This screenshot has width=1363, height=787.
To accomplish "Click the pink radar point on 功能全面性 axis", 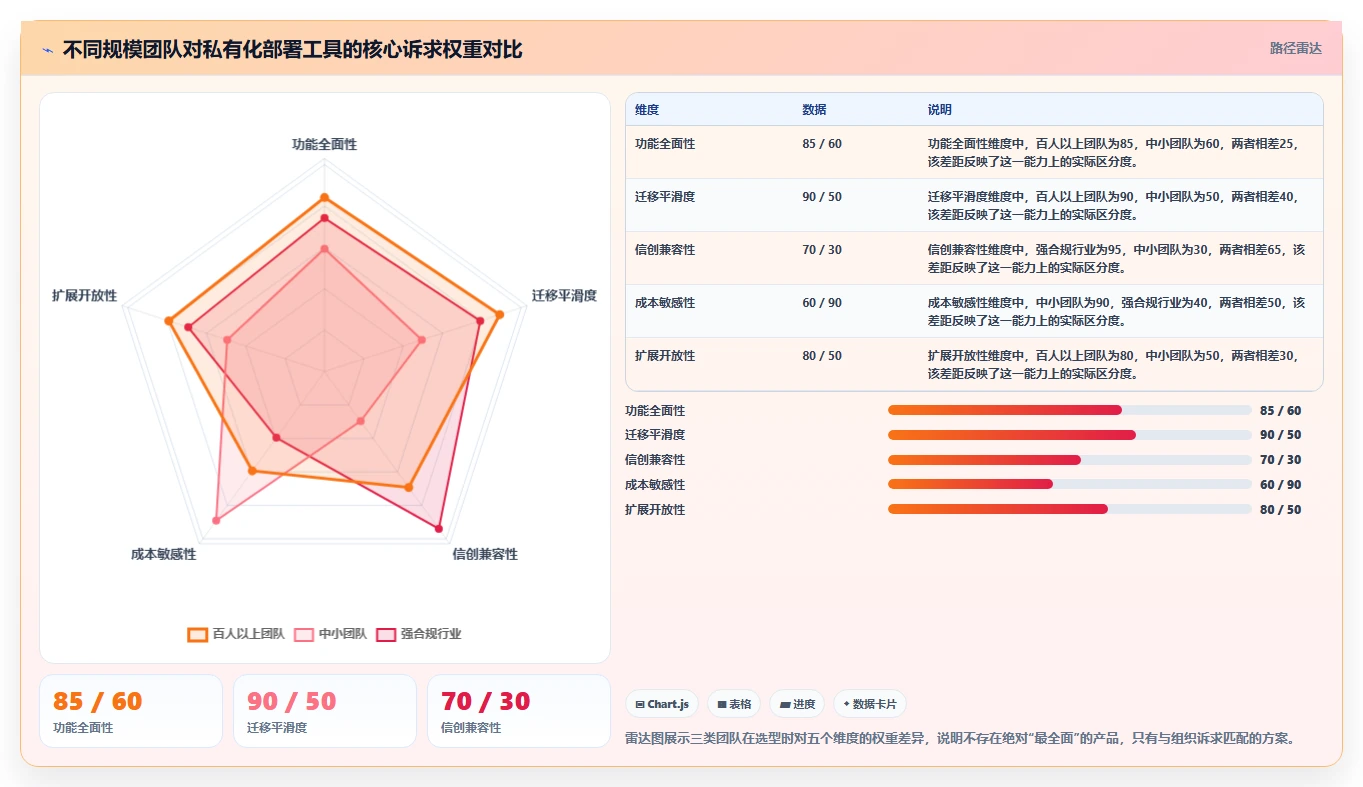I will click(324, 249).
